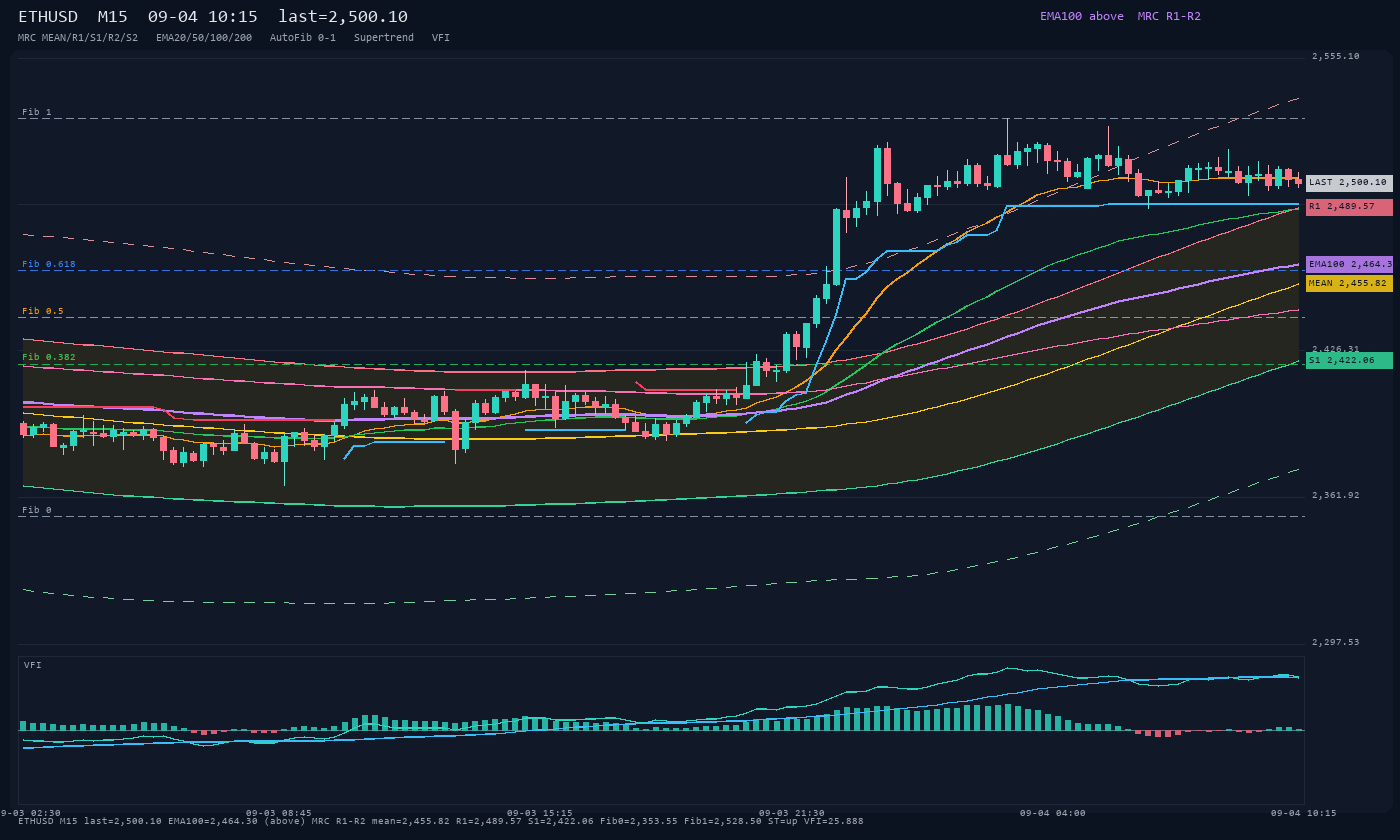Click the 2,297.53 price axis label

tap(1336, 642)
